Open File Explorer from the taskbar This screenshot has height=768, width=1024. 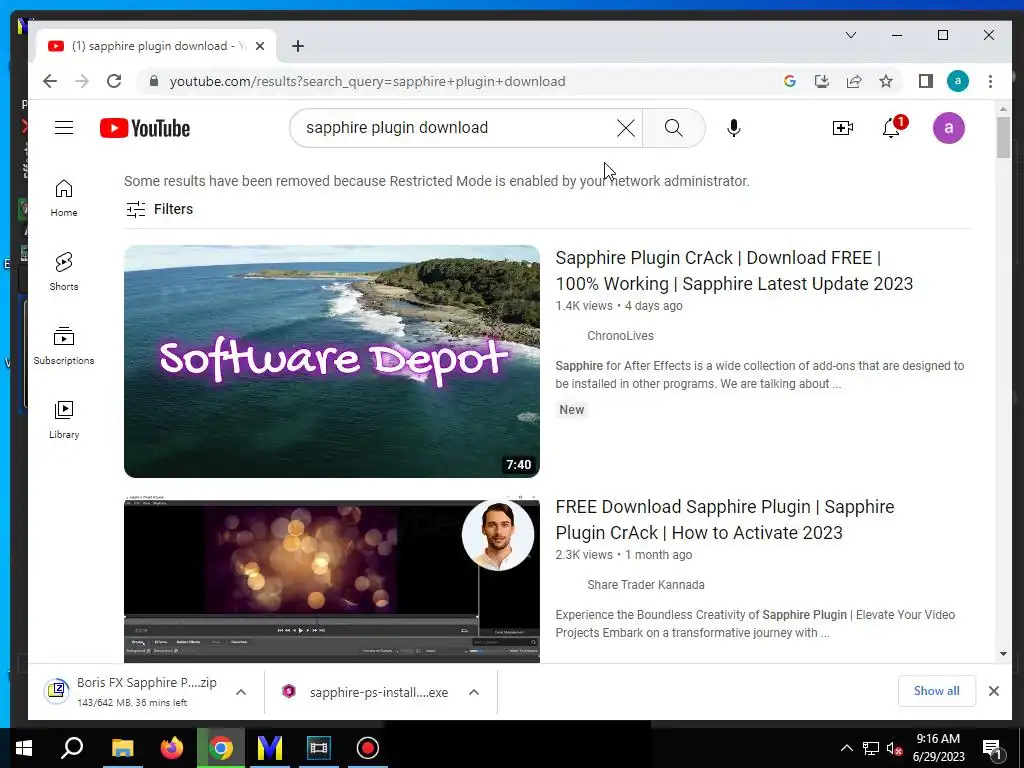(x=122, y=748)
